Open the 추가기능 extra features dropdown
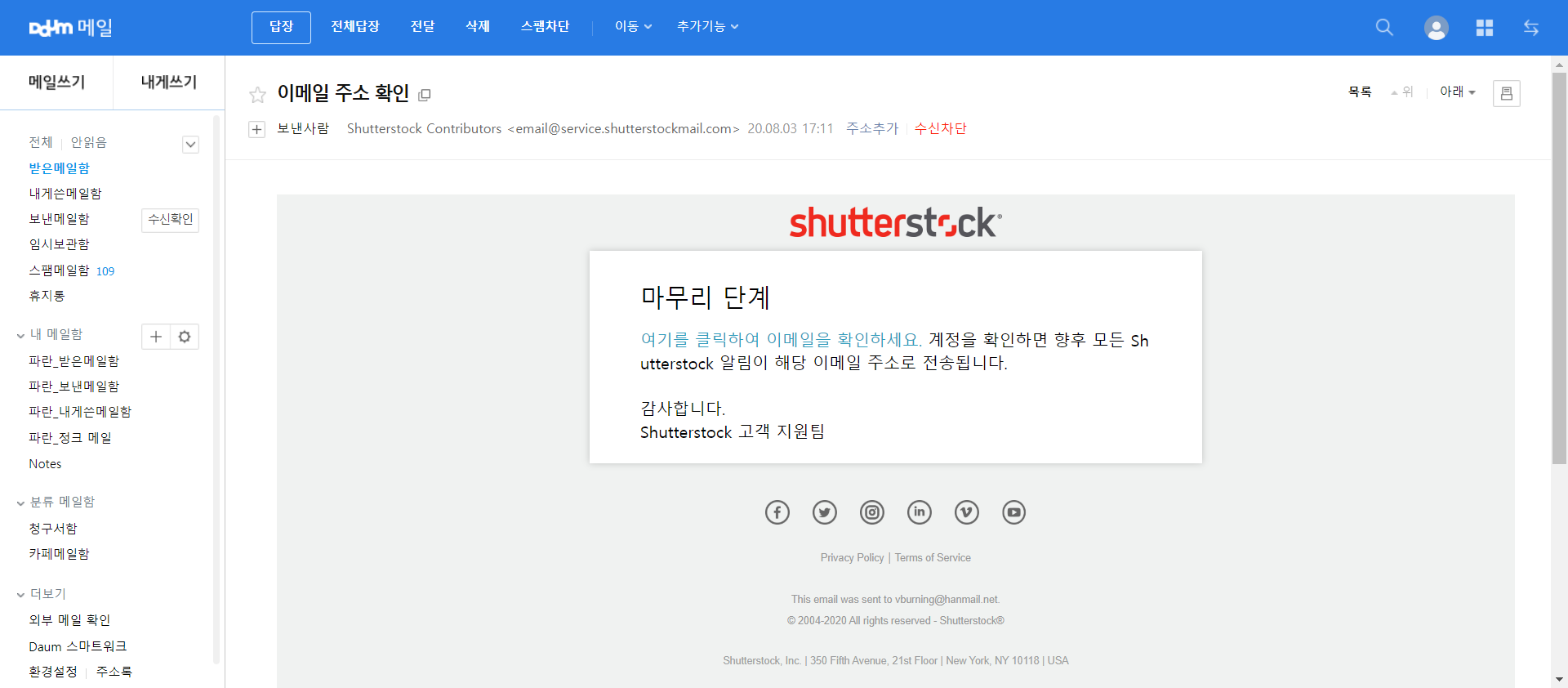 tap(708, 27)
